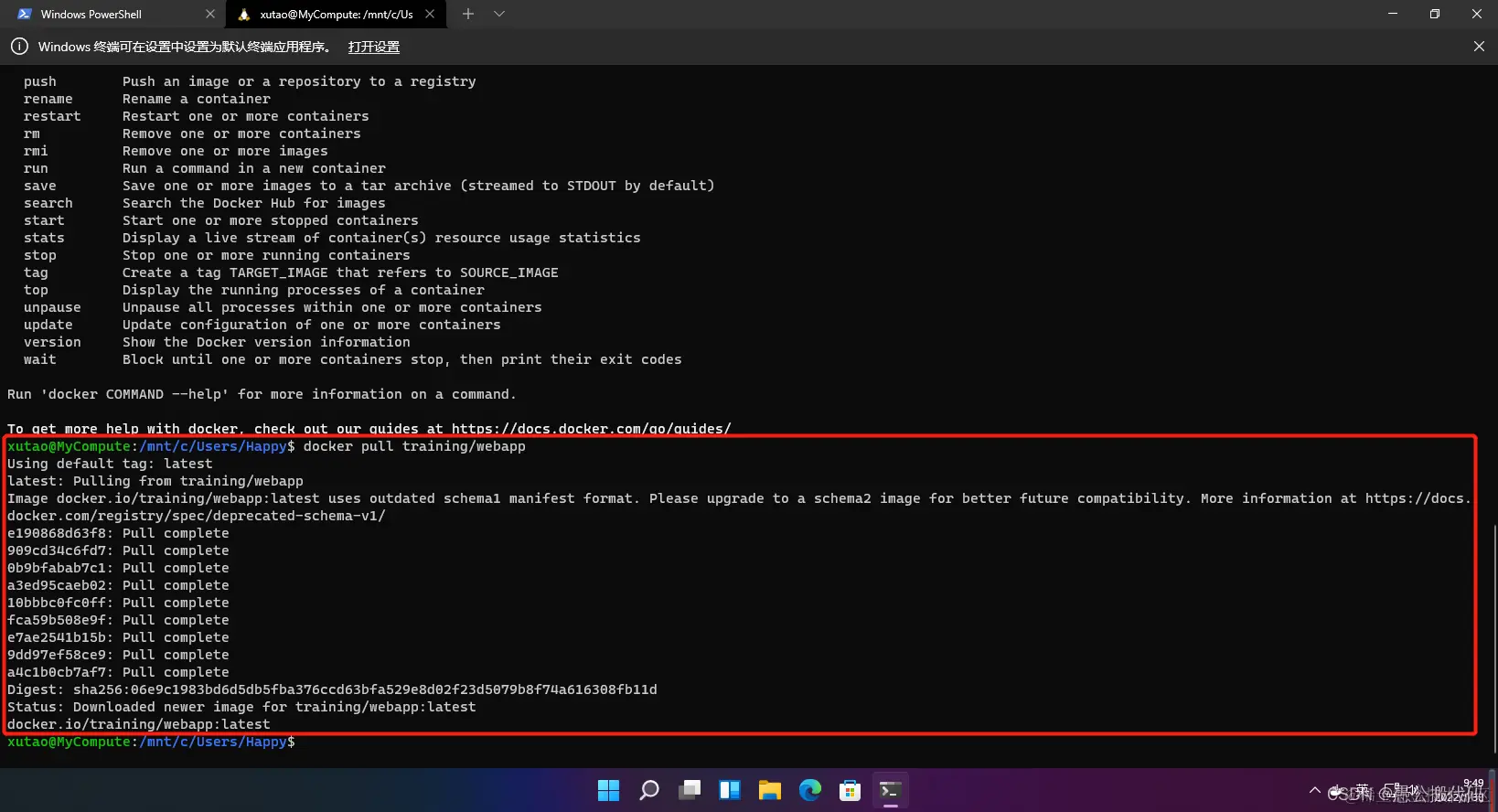The height and width of the screenshot is (812, 1498).
Task: Click the Linux penguin icon on second tab
Action: (x=244, y=15)
